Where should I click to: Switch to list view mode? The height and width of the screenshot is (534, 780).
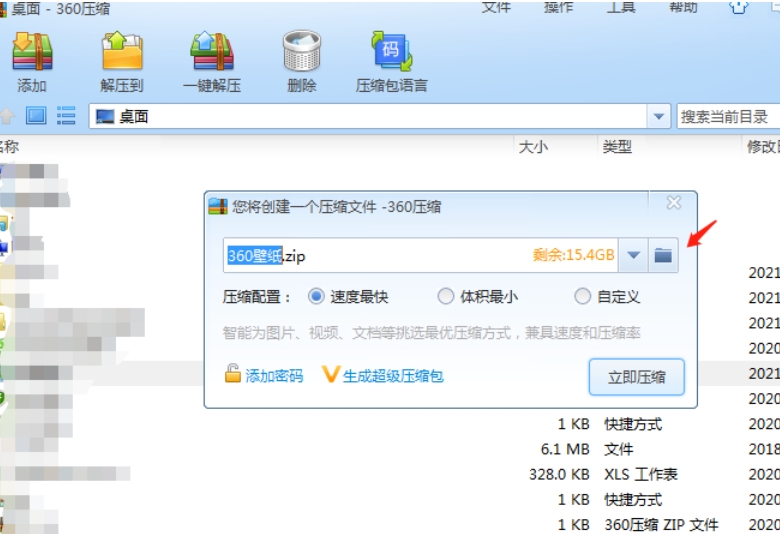[x=66, y=116]
